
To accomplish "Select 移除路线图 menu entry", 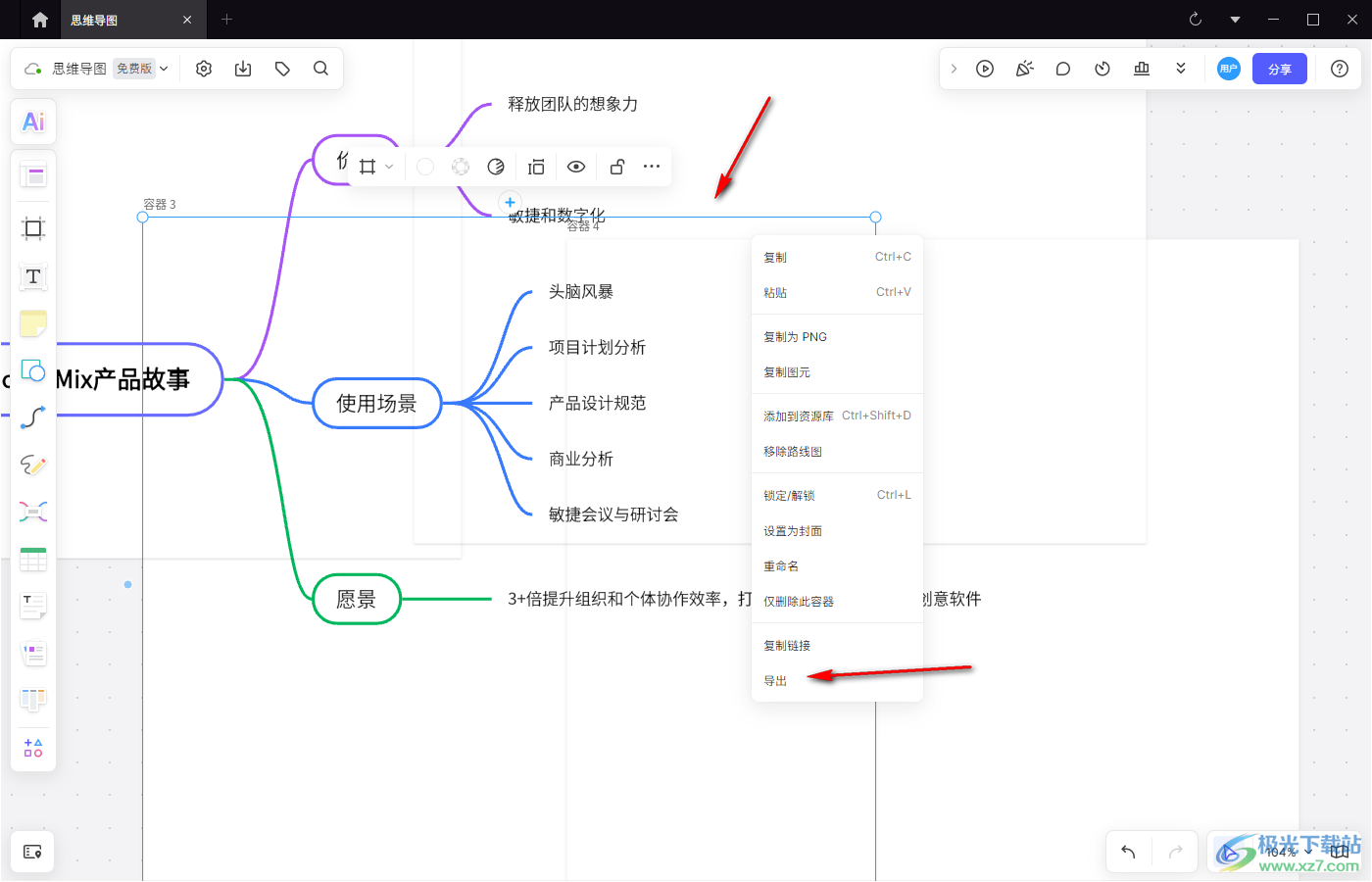I will [837, 451].
